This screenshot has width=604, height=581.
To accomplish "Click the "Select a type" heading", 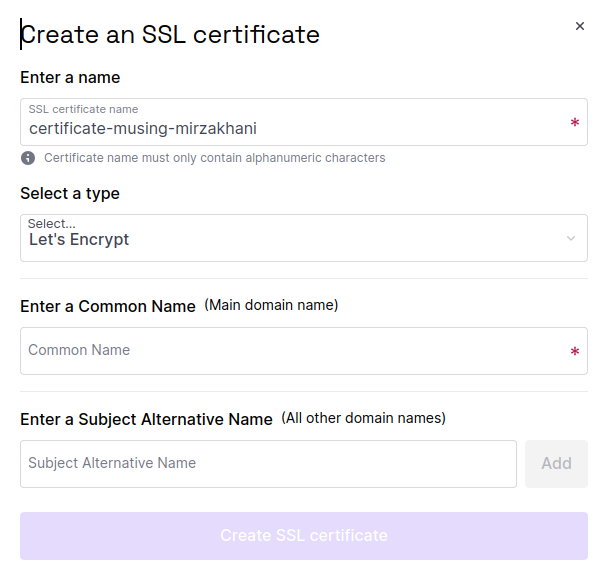I will pyautogui.click(x=70, y=194).
